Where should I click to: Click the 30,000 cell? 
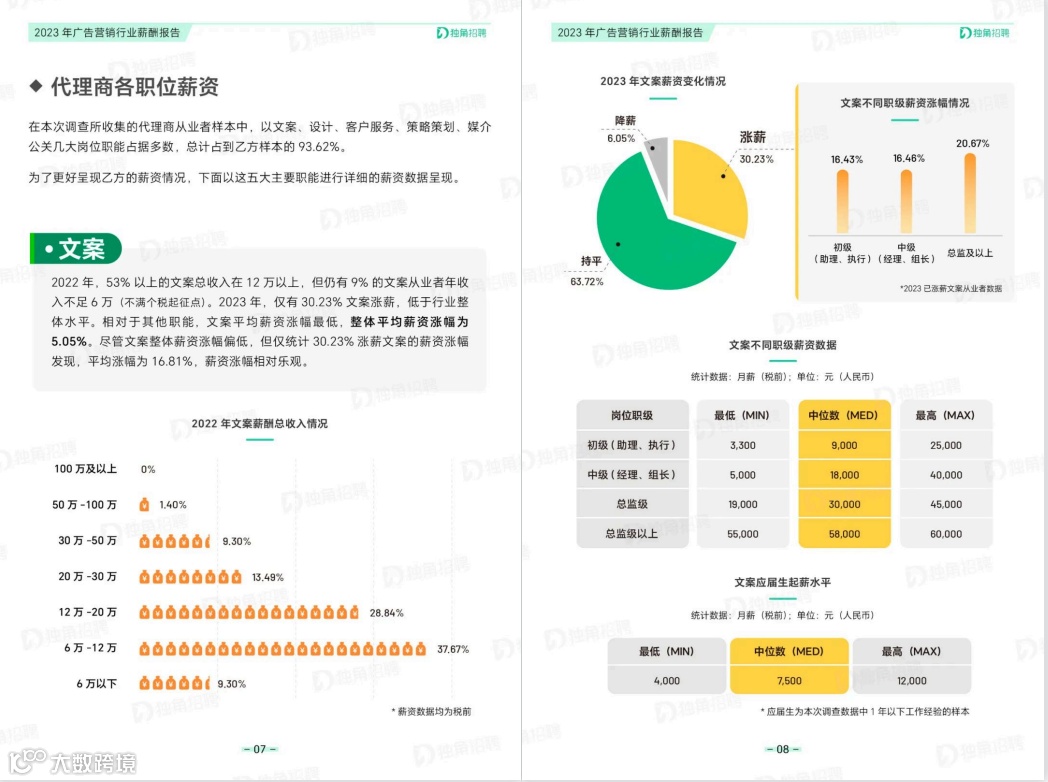point(844,505)
